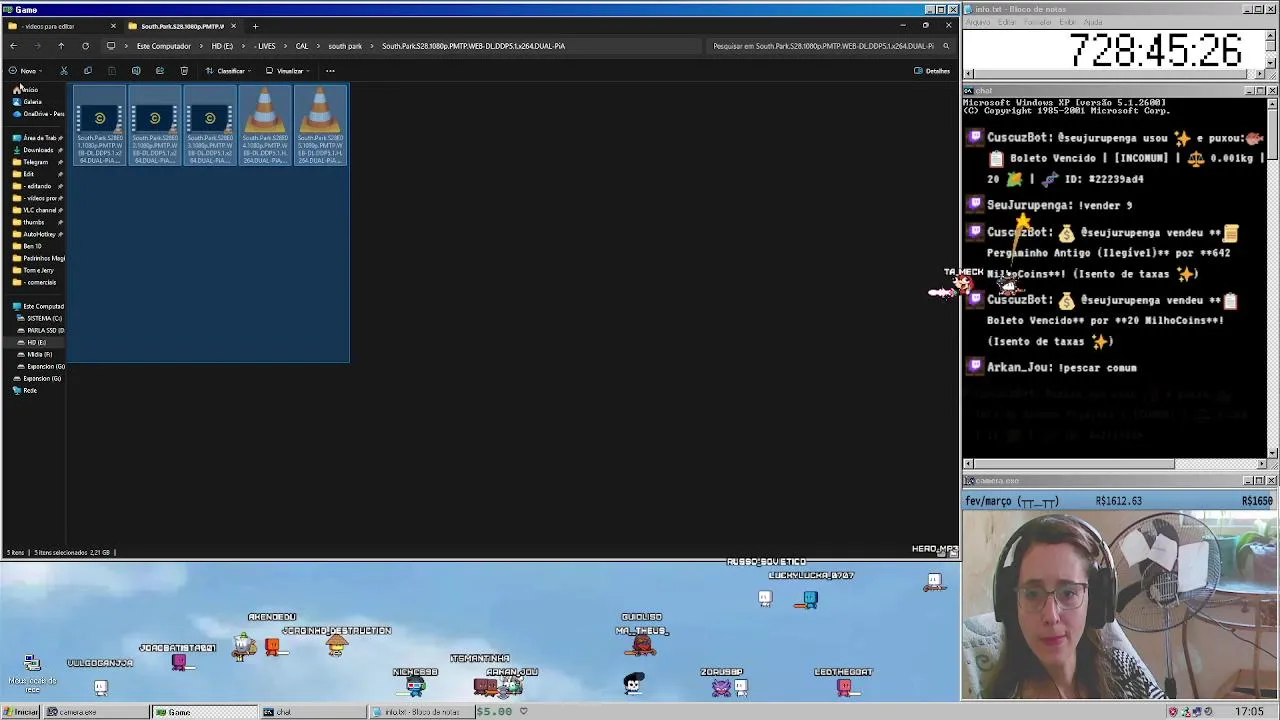The width and height of the screenshot is (1280, 720).
Task: Click 'south park' breadcrumb segment
Action: point(345,46)
